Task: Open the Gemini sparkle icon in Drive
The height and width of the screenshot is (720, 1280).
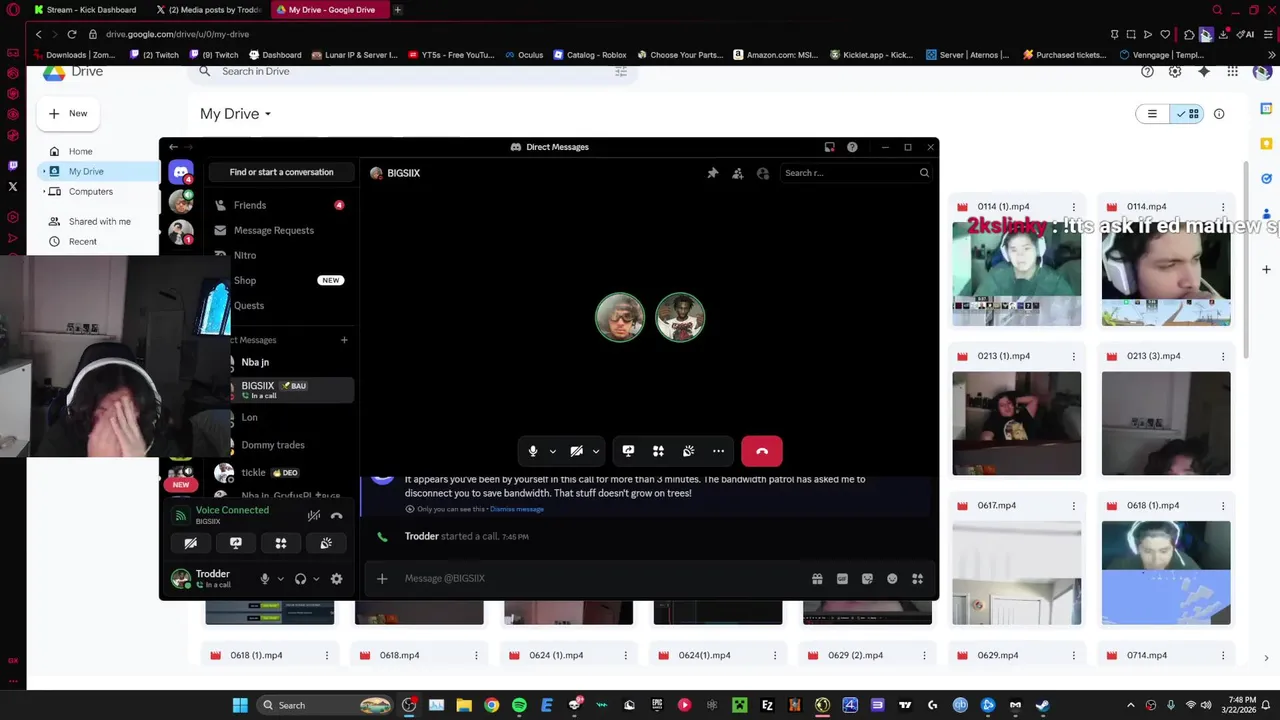Action: coord(1204,71)
